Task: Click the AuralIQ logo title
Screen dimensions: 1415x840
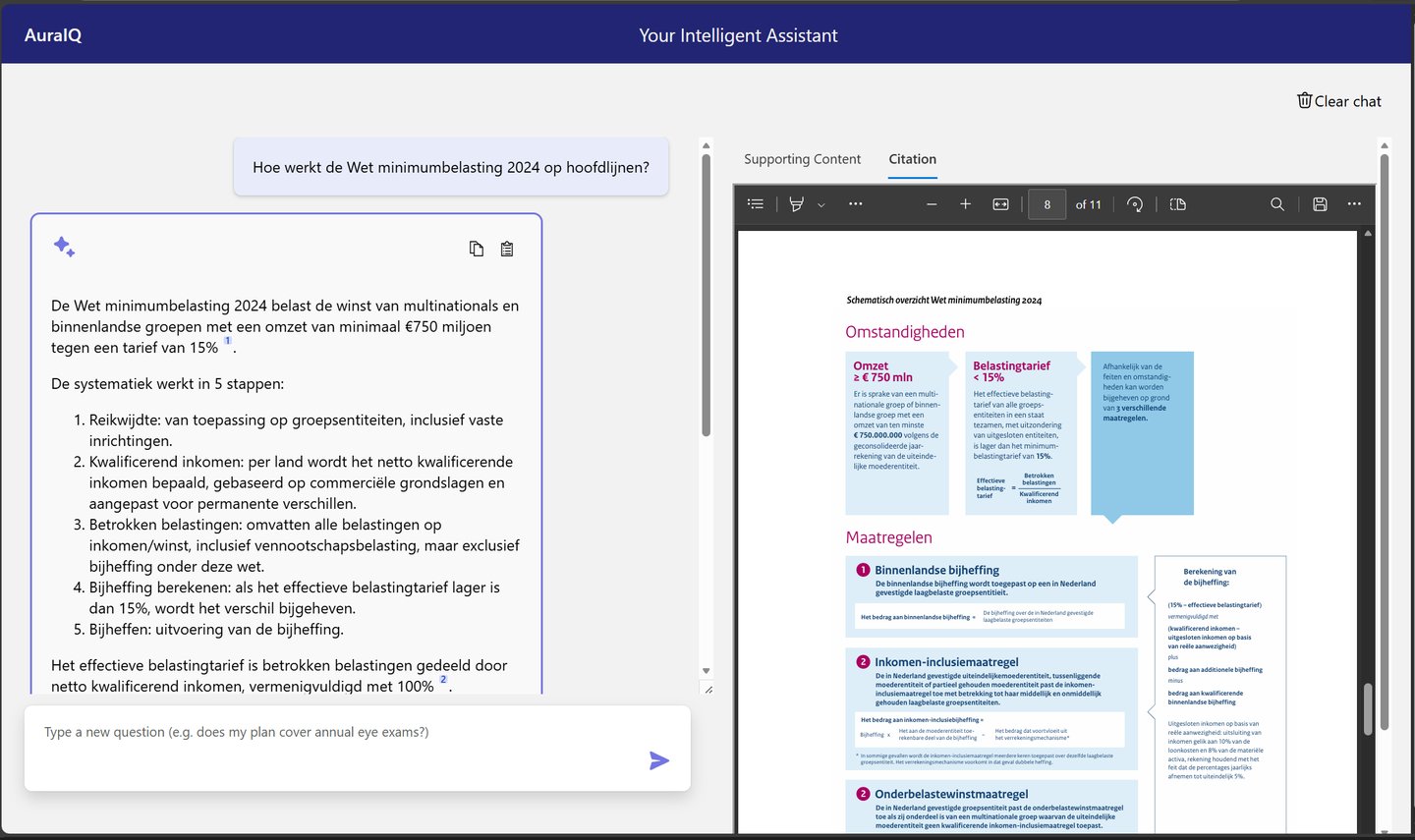Action: click(53, 35)
